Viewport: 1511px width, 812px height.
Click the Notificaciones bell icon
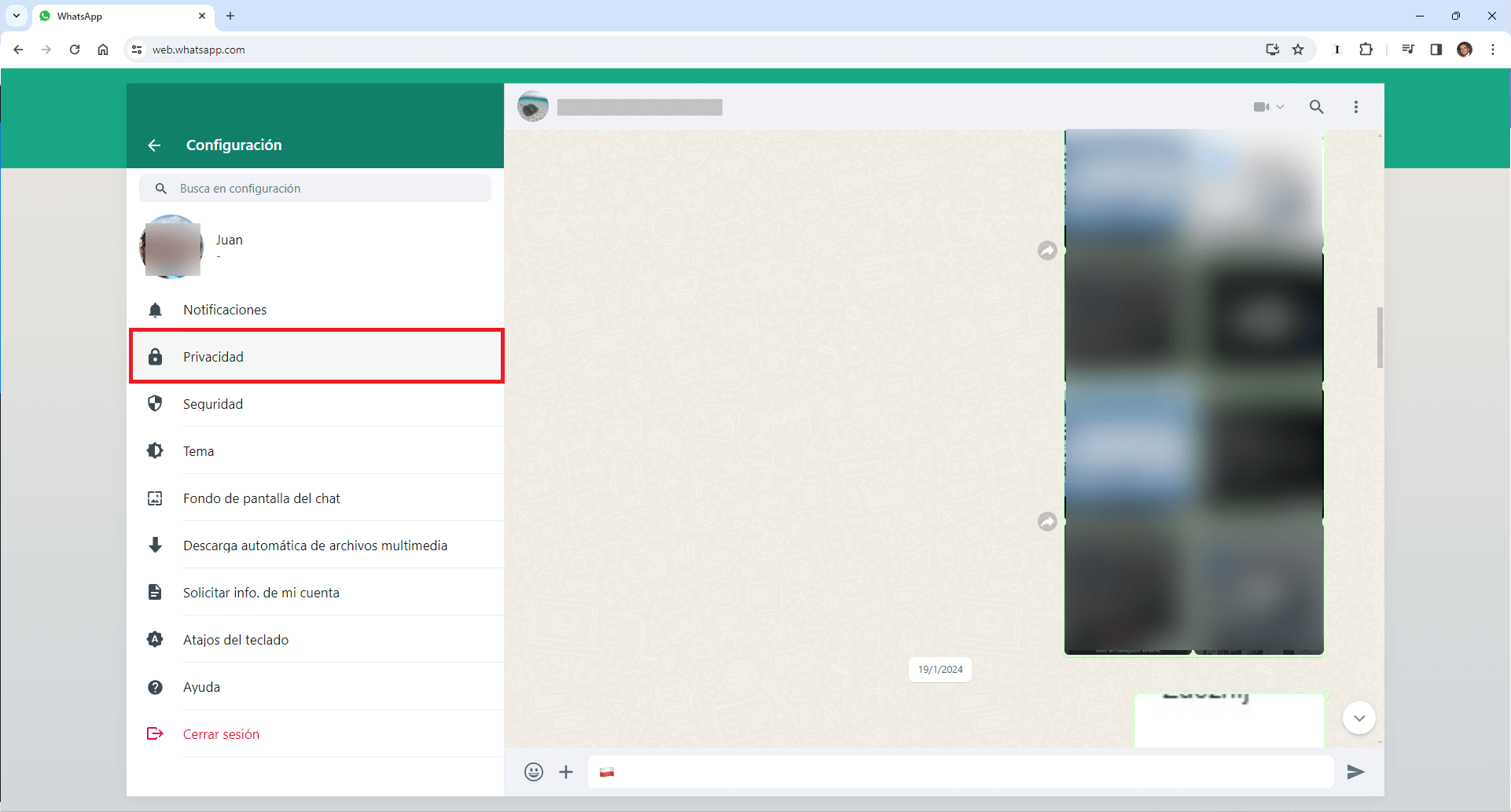[156, 310]
